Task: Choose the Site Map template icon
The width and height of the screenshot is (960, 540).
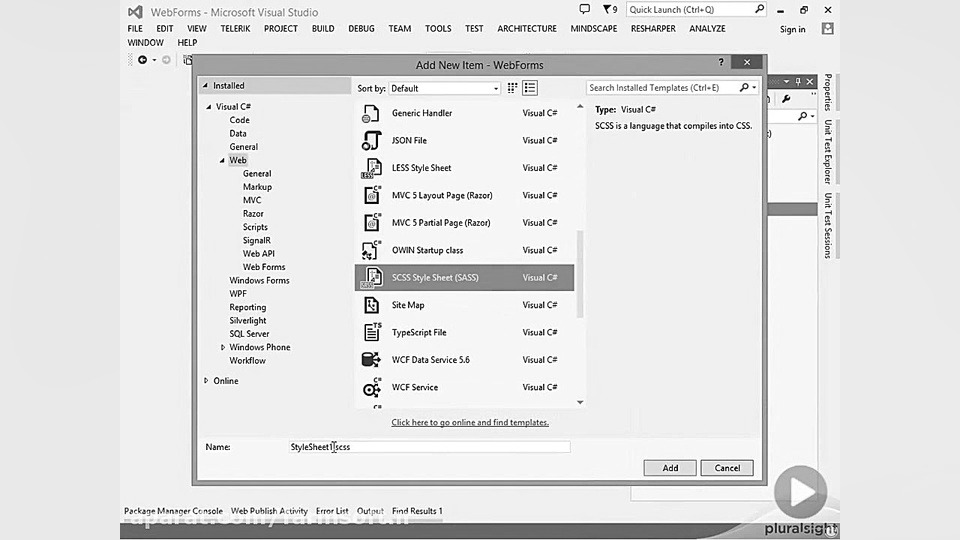Action: 371,305
